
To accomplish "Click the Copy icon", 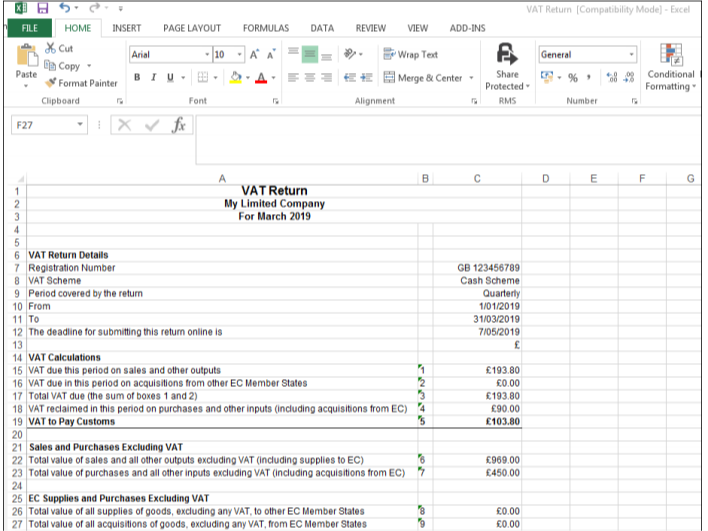I will [50, 65].
